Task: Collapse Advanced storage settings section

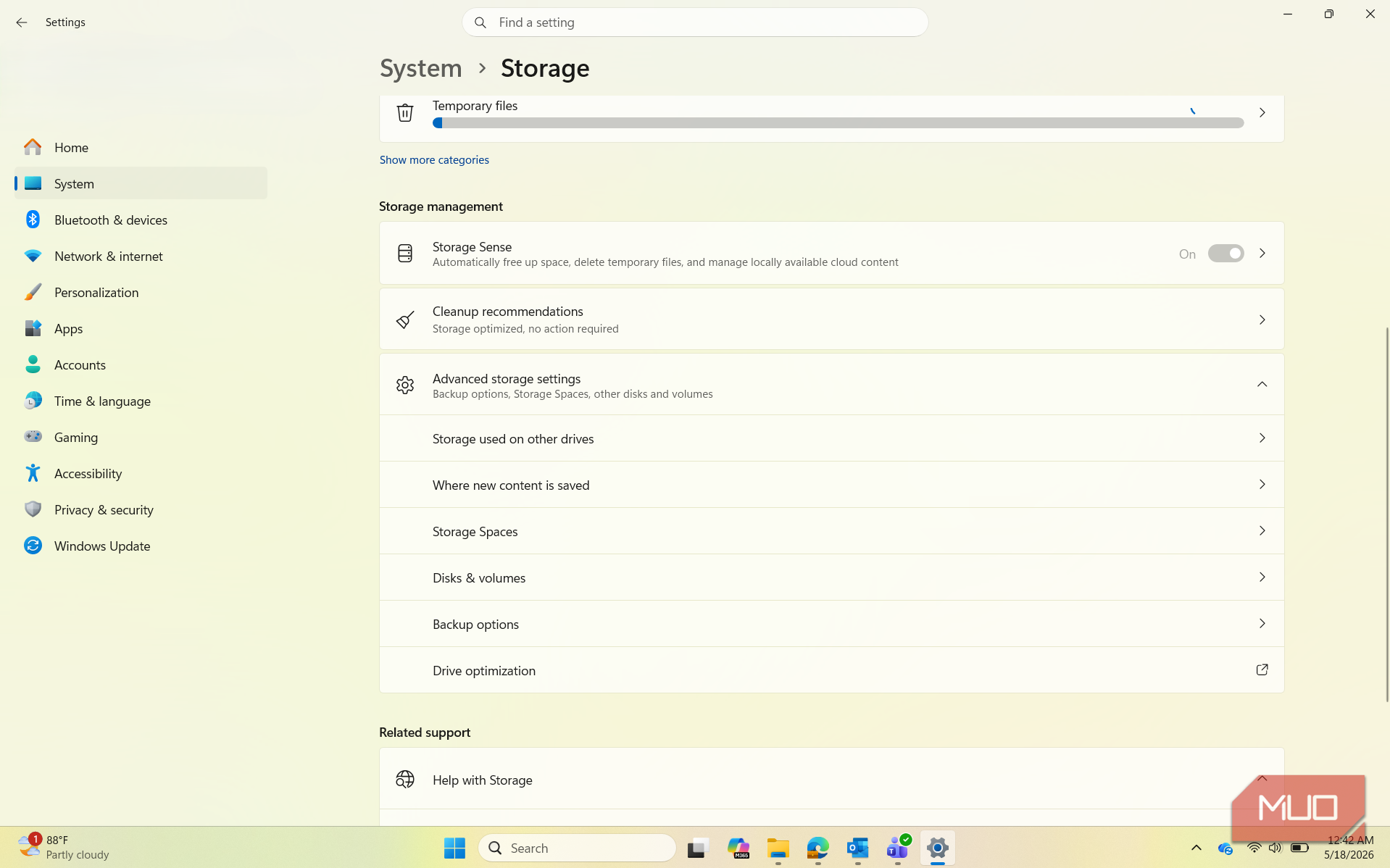Action: coord(1262,385)
